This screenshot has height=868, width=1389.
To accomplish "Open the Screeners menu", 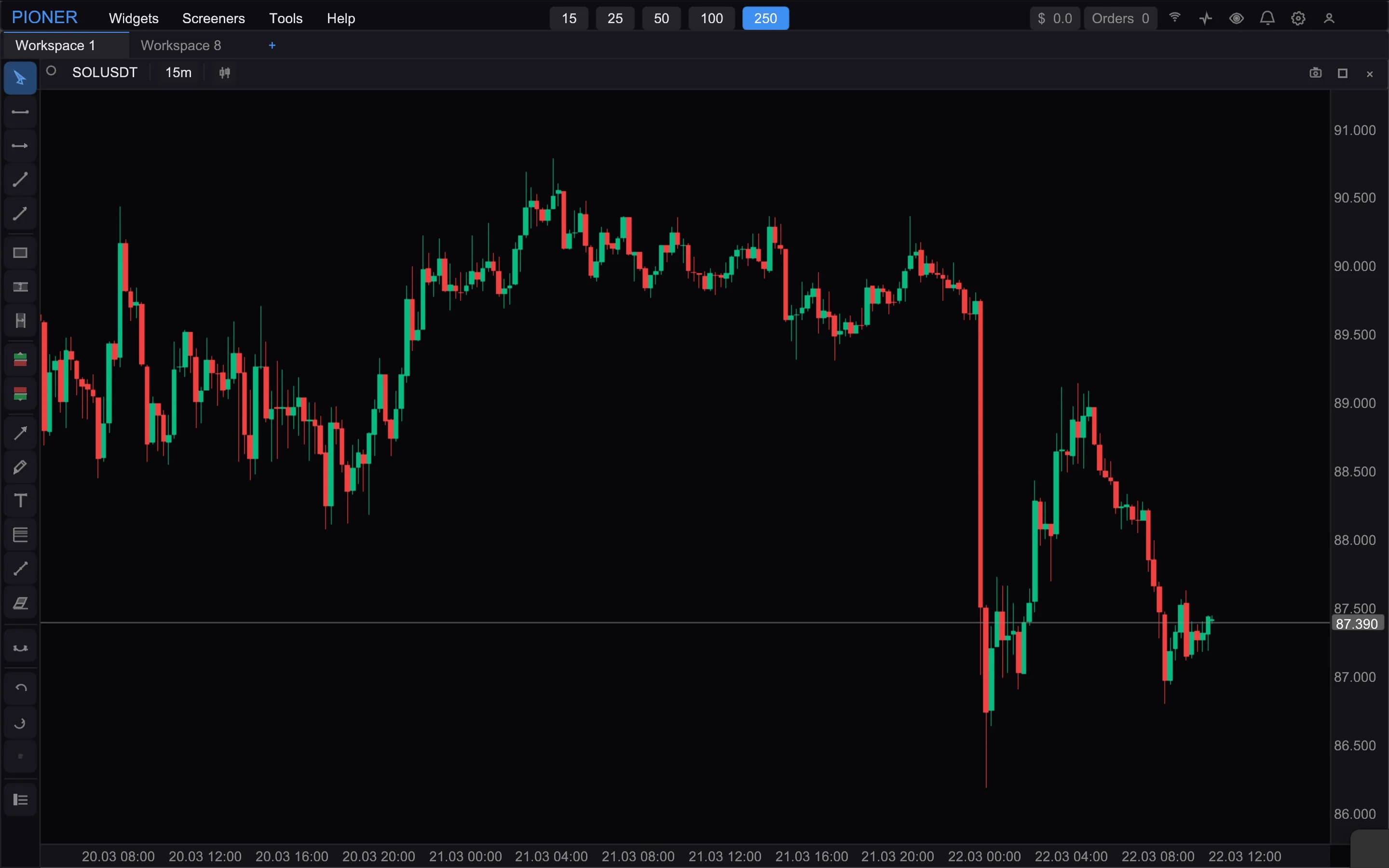I will pyautogui.click(x=214, y=18).
